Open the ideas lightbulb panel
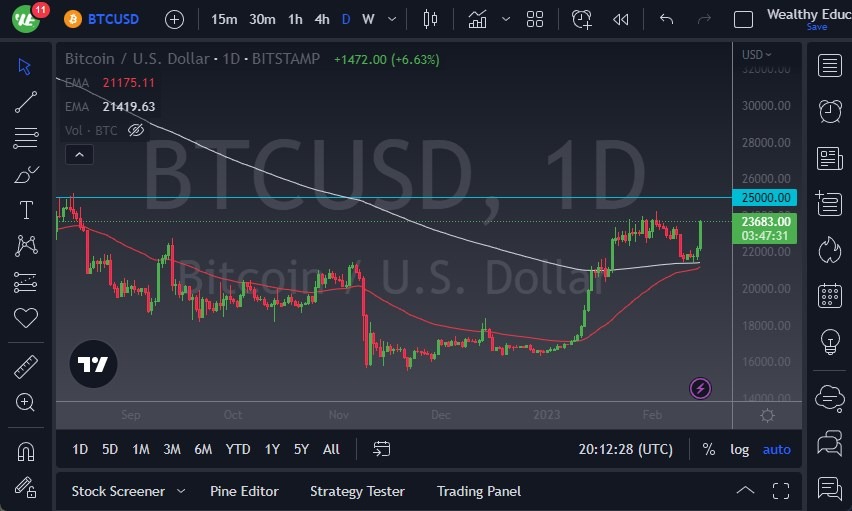852x511 pixels. [x=830, y=341]
